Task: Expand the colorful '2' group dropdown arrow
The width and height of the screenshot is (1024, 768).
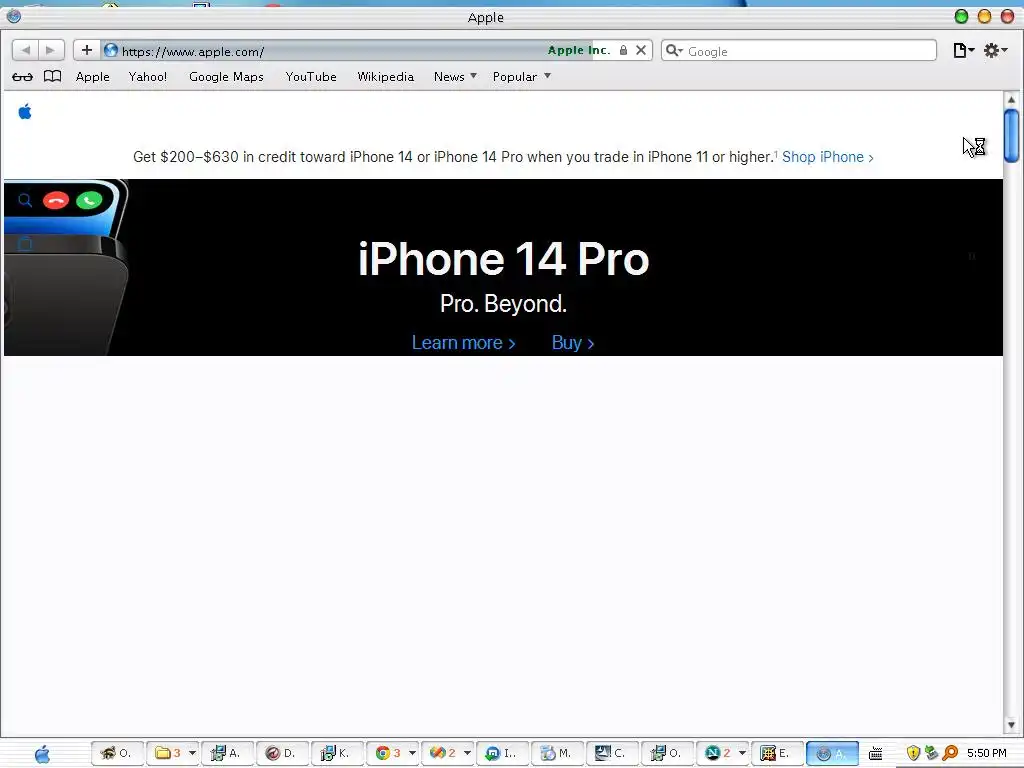Action: (467, 754)
